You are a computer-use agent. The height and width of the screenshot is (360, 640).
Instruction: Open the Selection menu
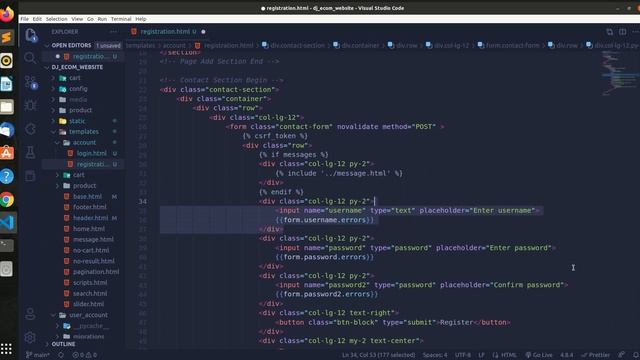pos(56,19)
